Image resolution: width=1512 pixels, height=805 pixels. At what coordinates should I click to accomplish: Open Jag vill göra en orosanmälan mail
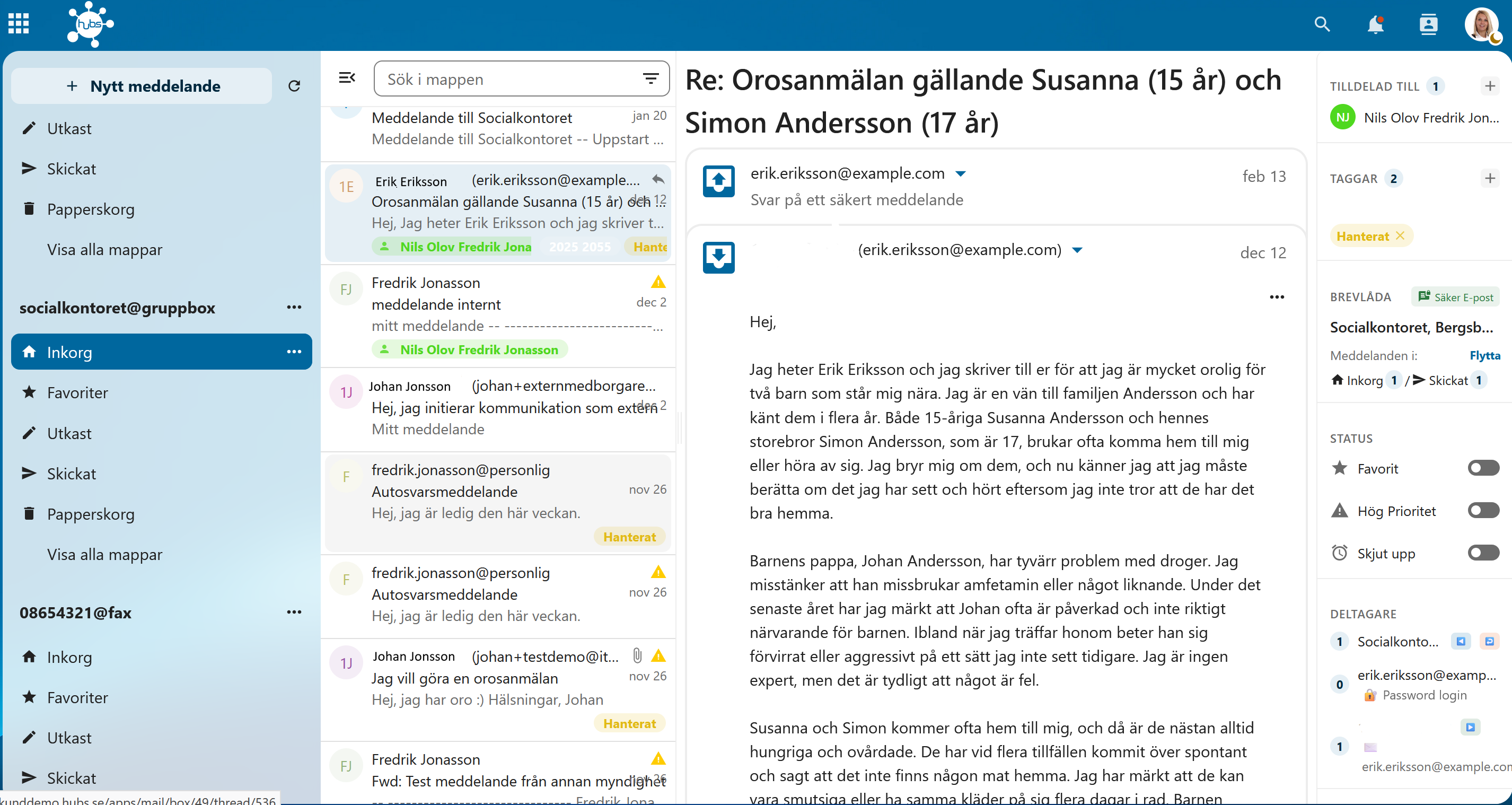point(498,689)
